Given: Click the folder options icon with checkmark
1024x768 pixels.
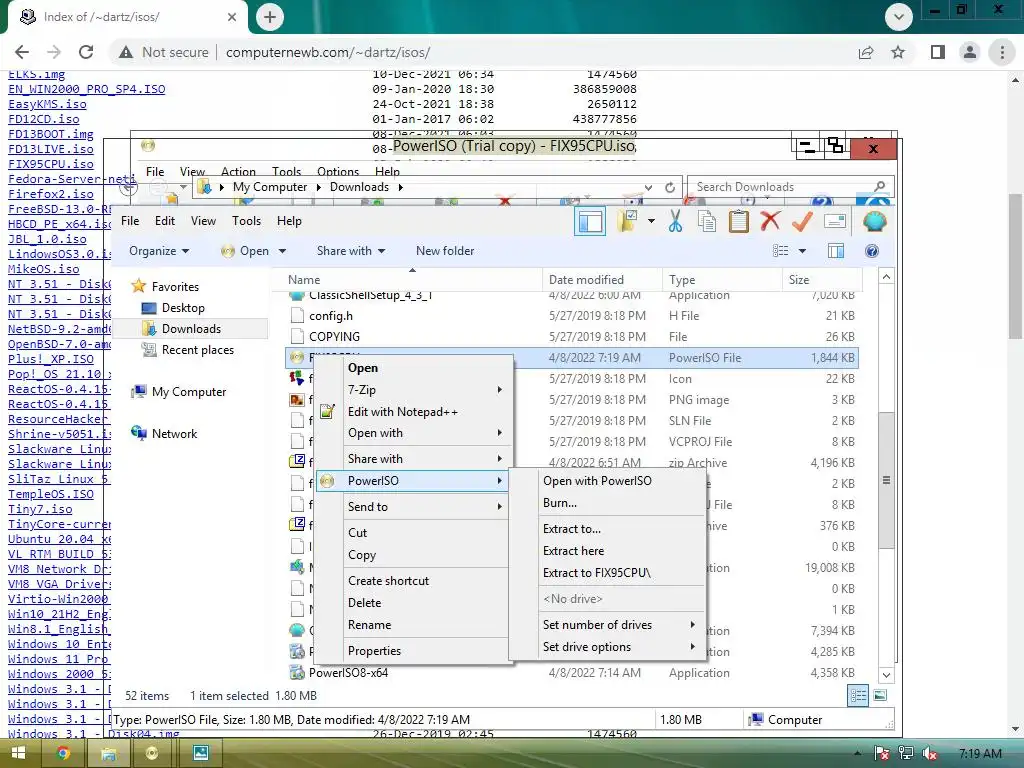Looking at the screenshot, I should pos(627,221).
